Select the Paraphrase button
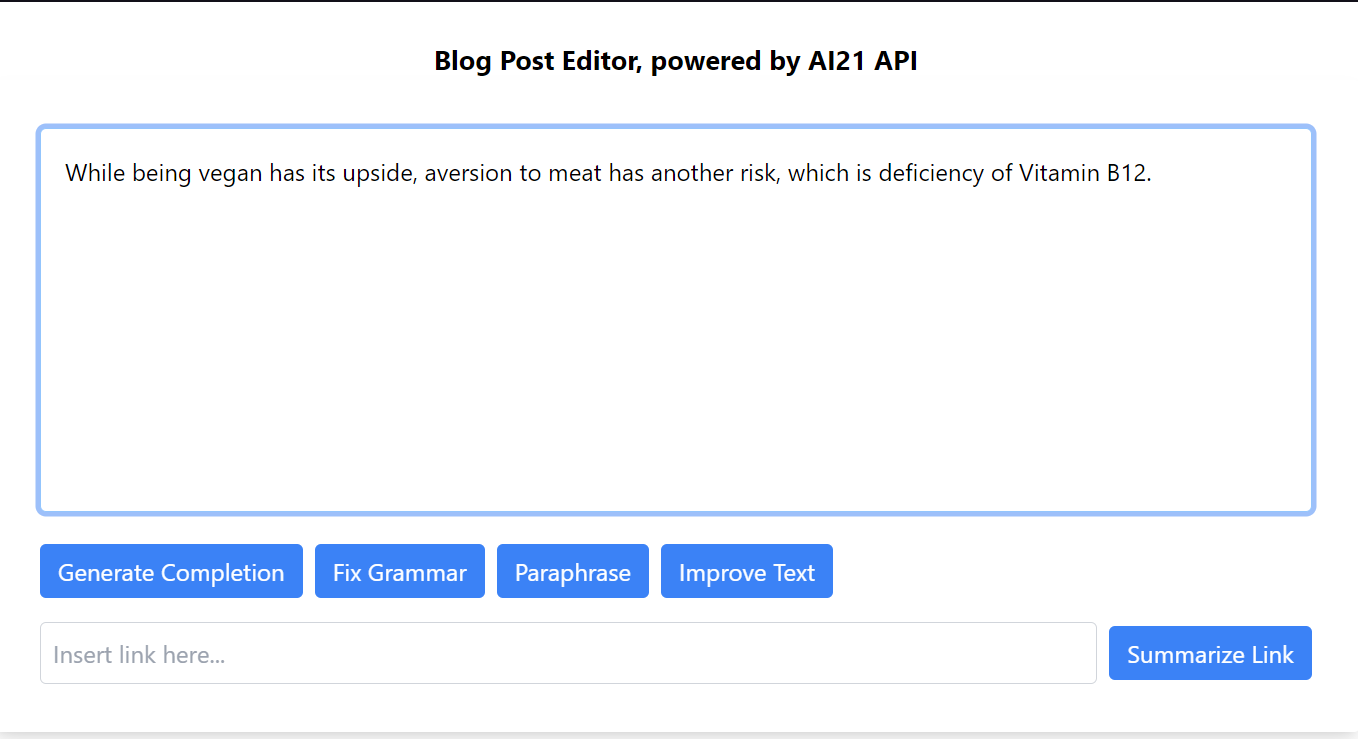The image size is (1358, 739). 572,572
